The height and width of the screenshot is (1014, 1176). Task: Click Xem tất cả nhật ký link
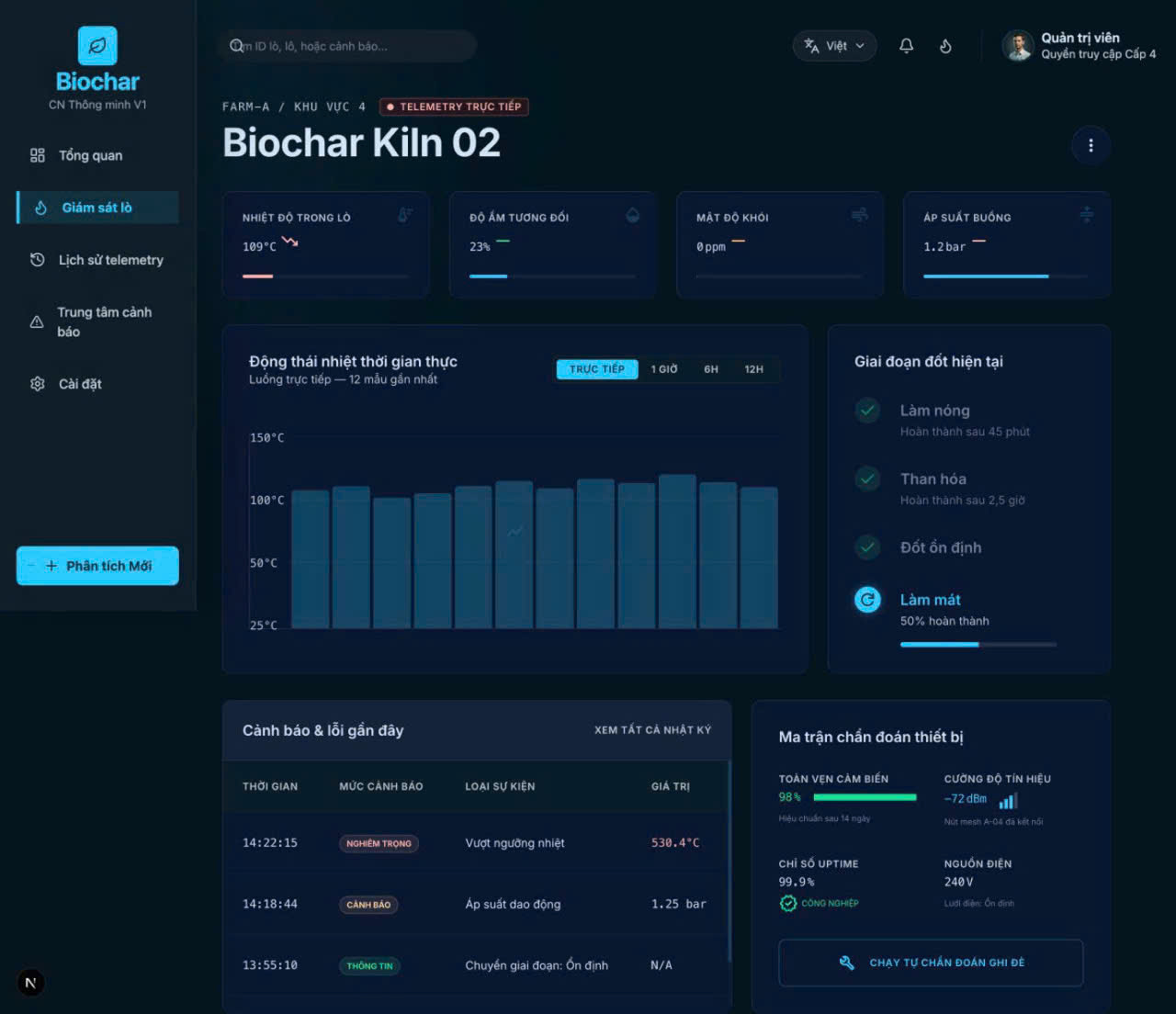pyautogui.click(x=652, y=730)
